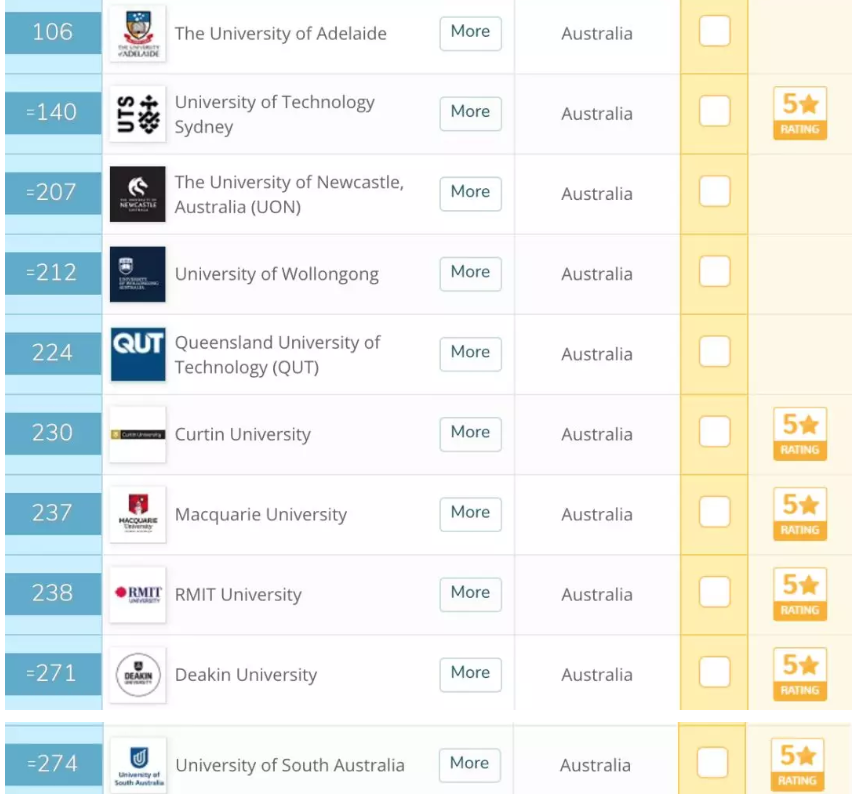This screenshot has width=852, height=794.
Task: Open the QUT logo icon
Action: pyautogui.click(x=137, y=354)
